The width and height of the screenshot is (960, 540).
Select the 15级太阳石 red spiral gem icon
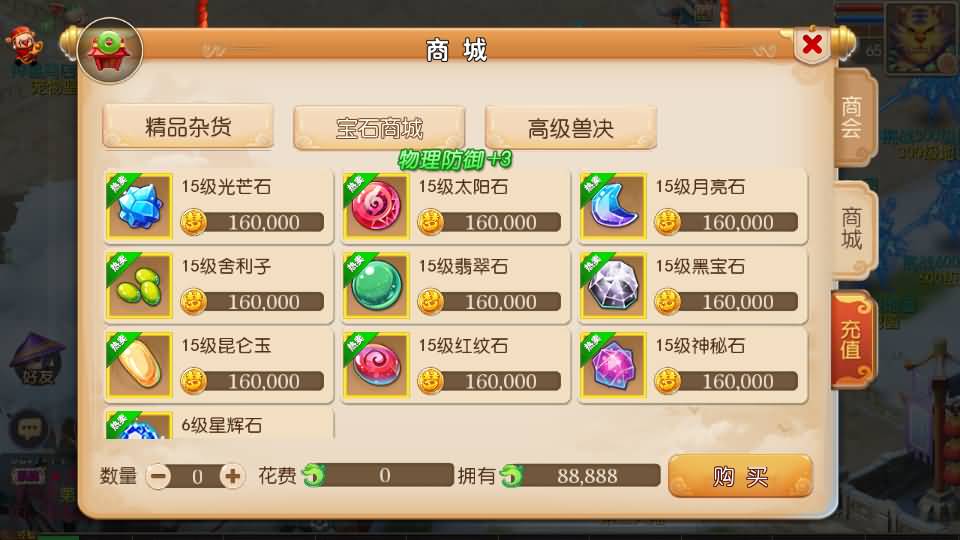coord(376,206)
